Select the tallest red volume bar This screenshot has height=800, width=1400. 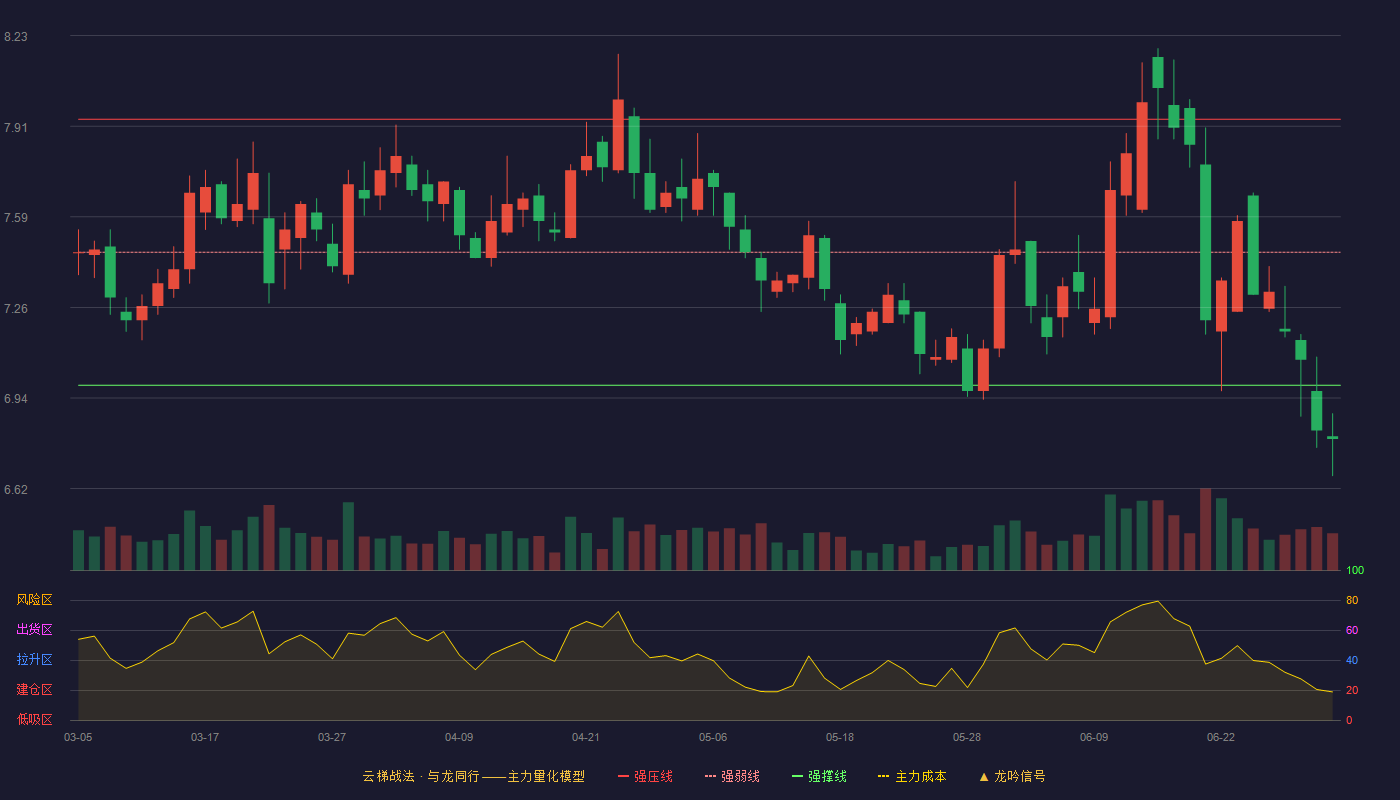pyautogui.click(x=1205, y=529)
